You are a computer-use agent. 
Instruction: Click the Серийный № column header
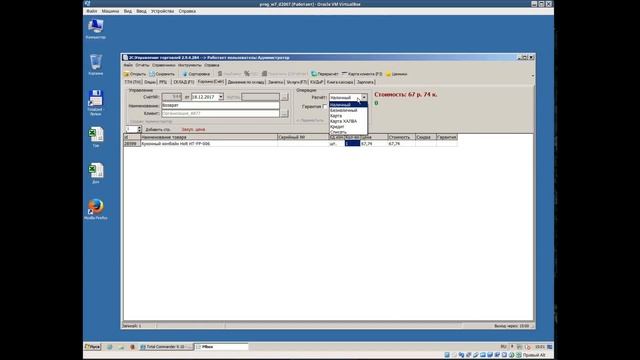303,137
